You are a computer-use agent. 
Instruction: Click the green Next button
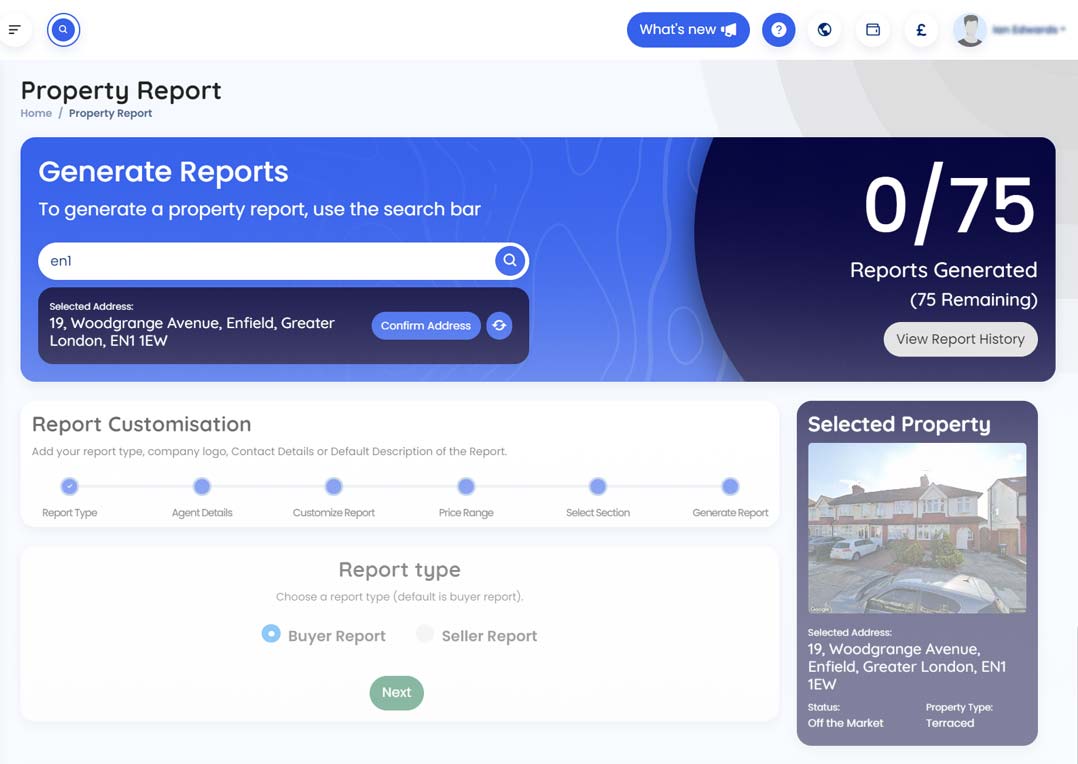(397, 692)
